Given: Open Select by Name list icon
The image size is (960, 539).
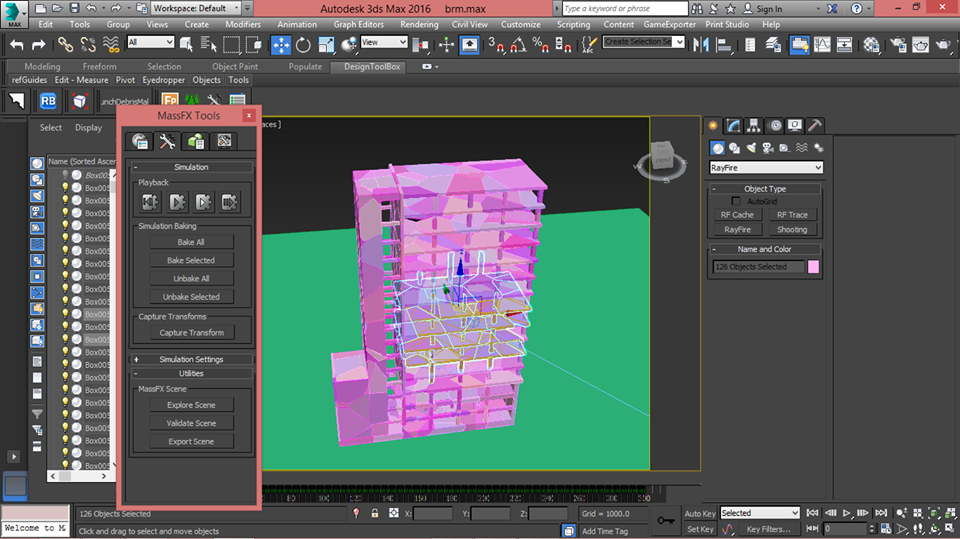Looking at the screenshot, I should pos(208,45).
